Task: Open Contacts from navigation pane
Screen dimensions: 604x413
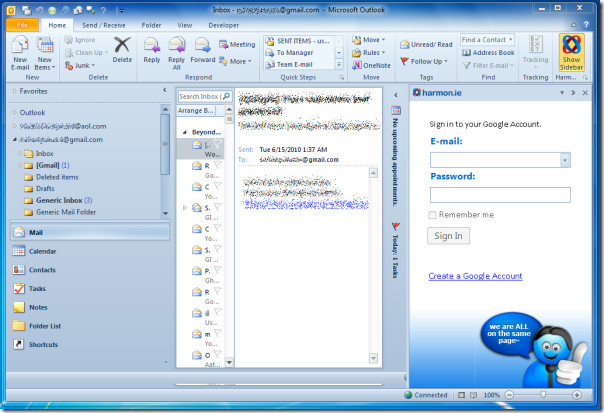Action: [89, 270]
